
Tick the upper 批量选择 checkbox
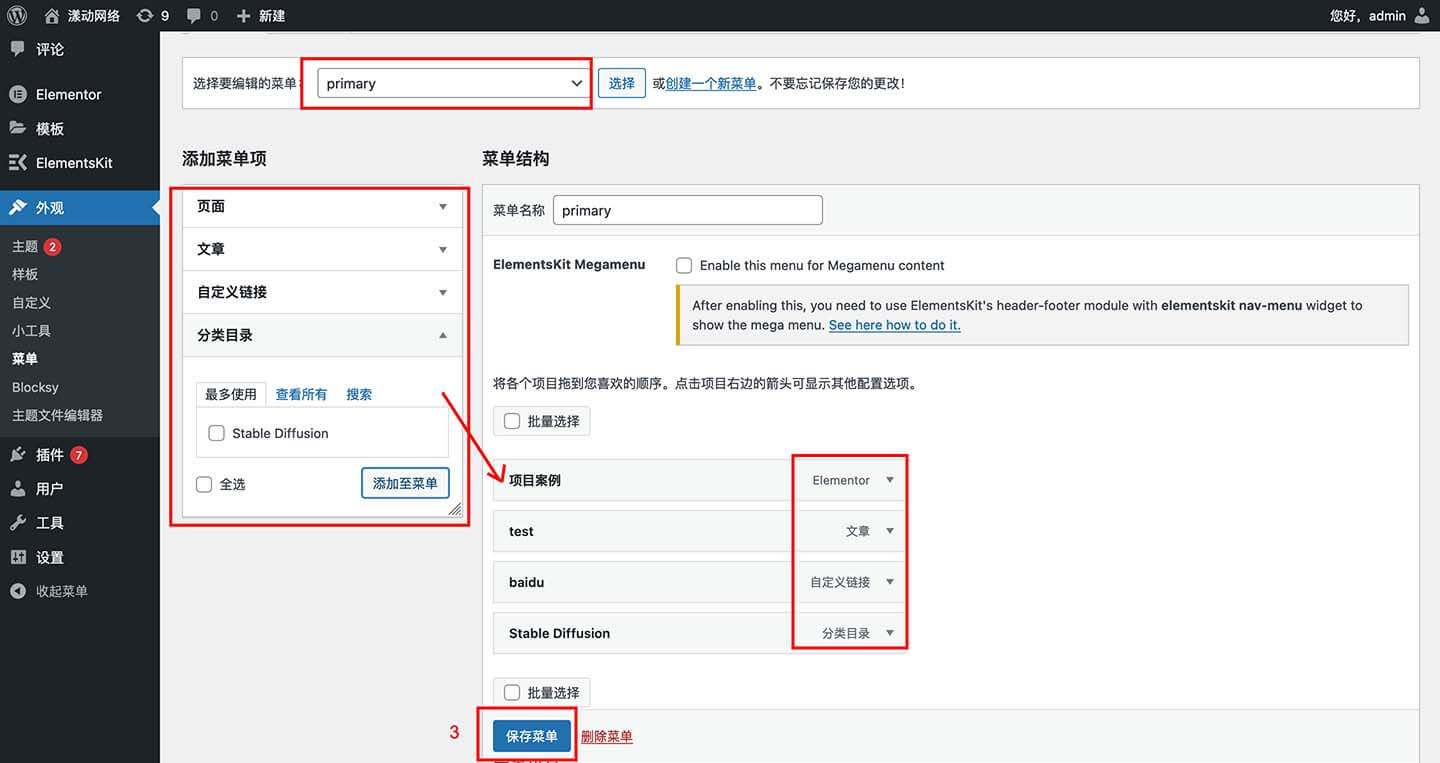(x=512, y=421)
